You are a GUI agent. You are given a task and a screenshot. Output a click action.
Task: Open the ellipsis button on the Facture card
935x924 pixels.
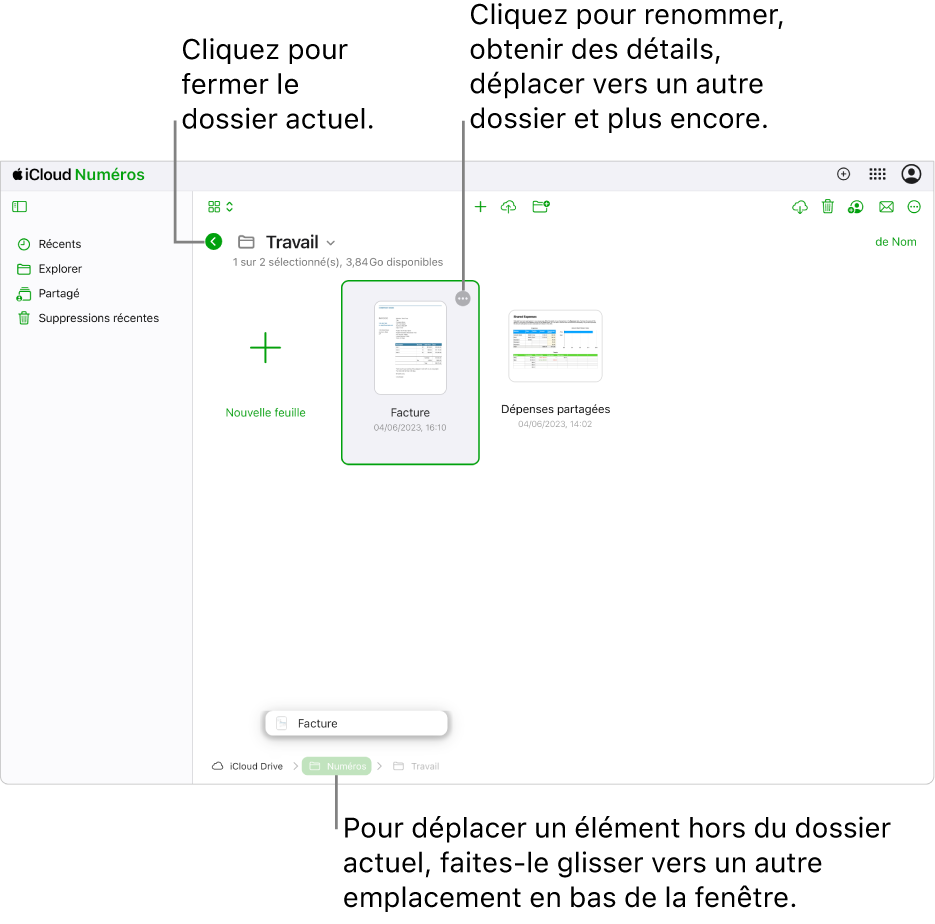pyautogui.click(x=463, y=298)
